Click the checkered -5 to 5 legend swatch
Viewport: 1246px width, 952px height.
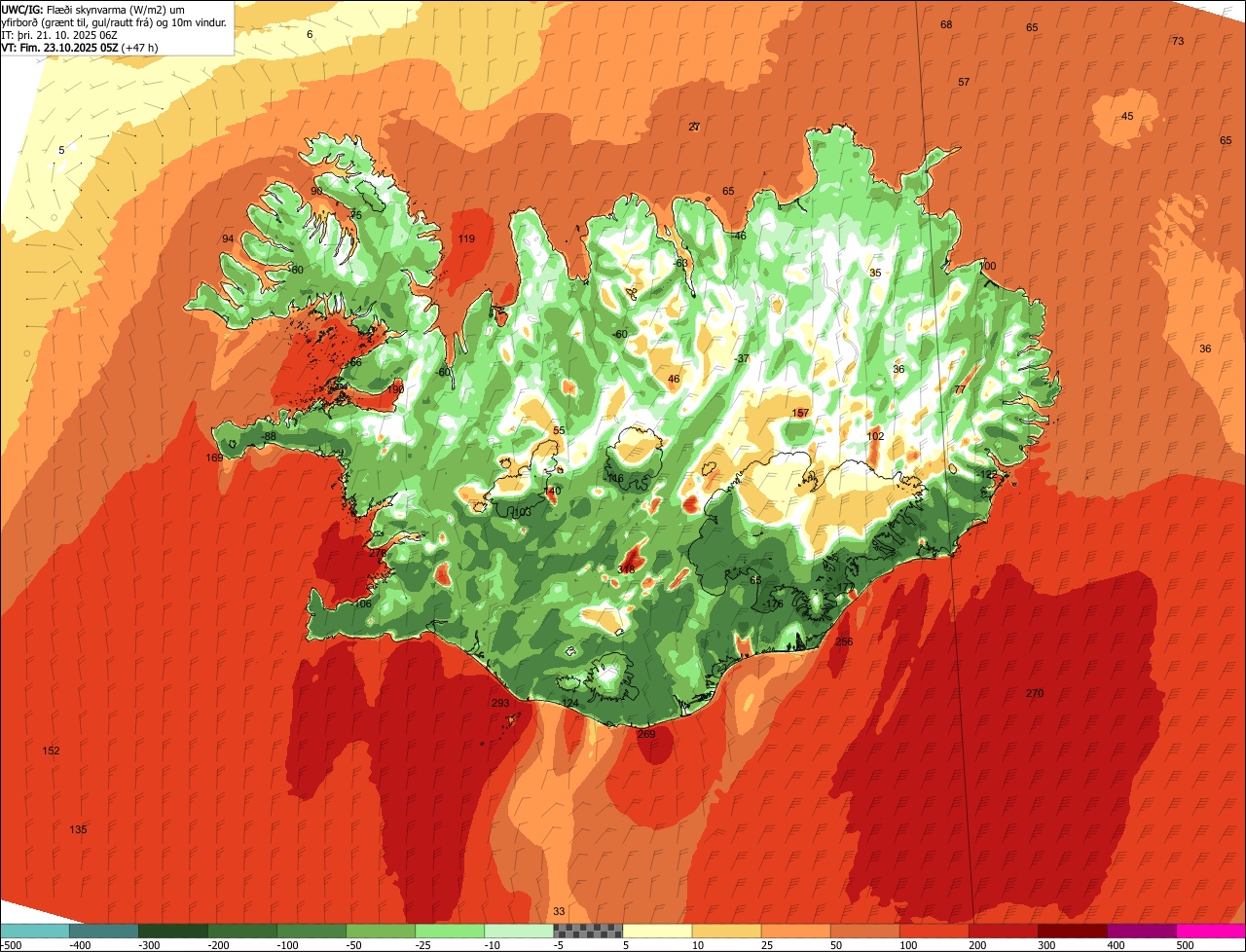(x=588, y=931)
